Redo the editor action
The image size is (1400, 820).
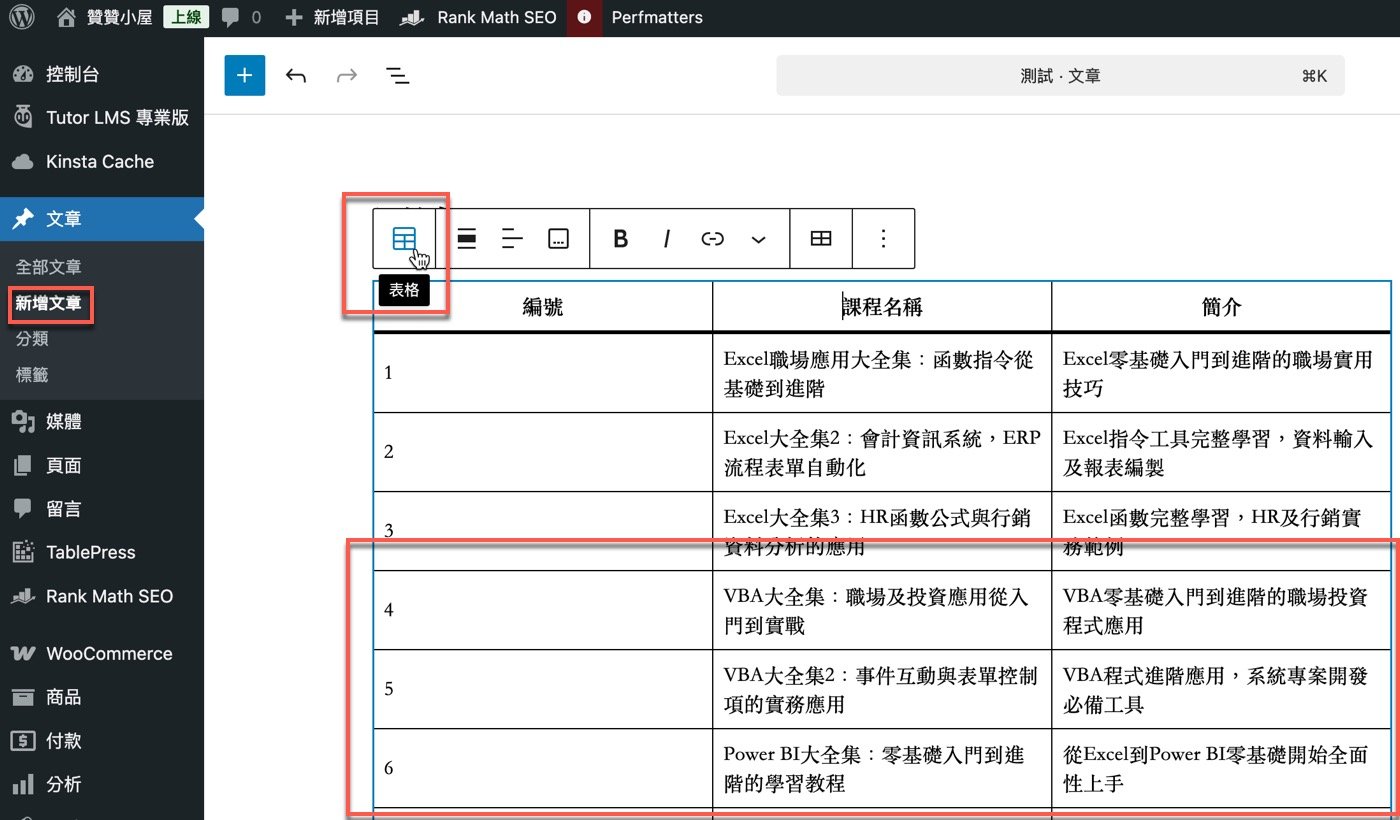(x=347, y=76)
